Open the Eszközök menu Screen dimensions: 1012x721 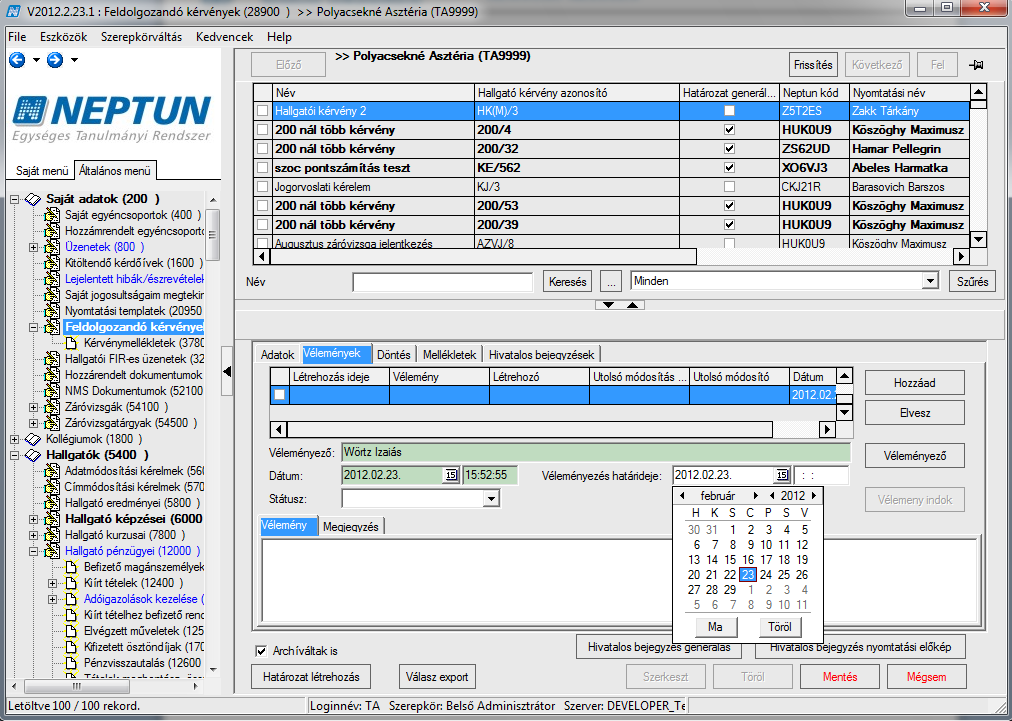[63, 37]
